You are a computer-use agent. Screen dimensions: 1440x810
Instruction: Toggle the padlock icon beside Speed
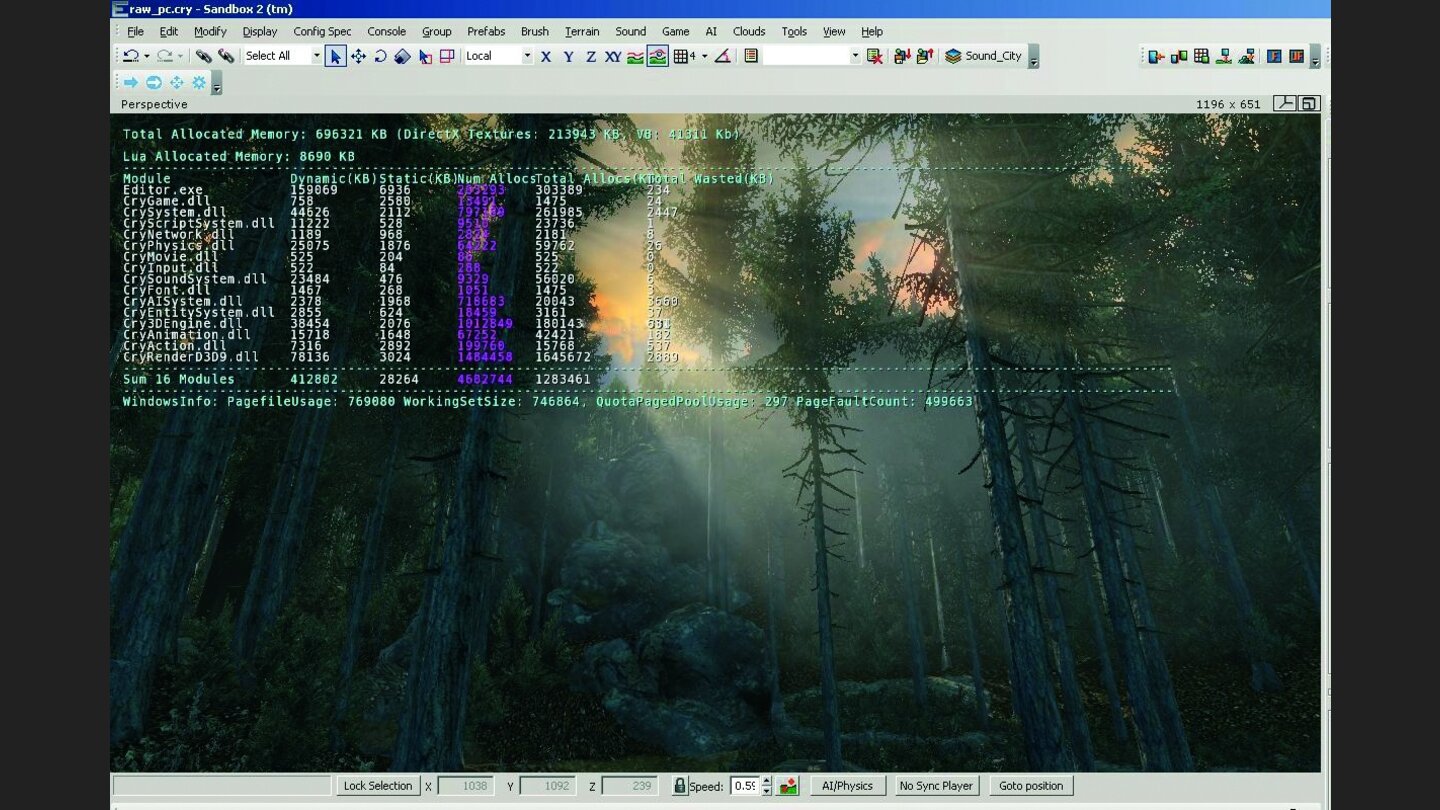click(680, 786)
